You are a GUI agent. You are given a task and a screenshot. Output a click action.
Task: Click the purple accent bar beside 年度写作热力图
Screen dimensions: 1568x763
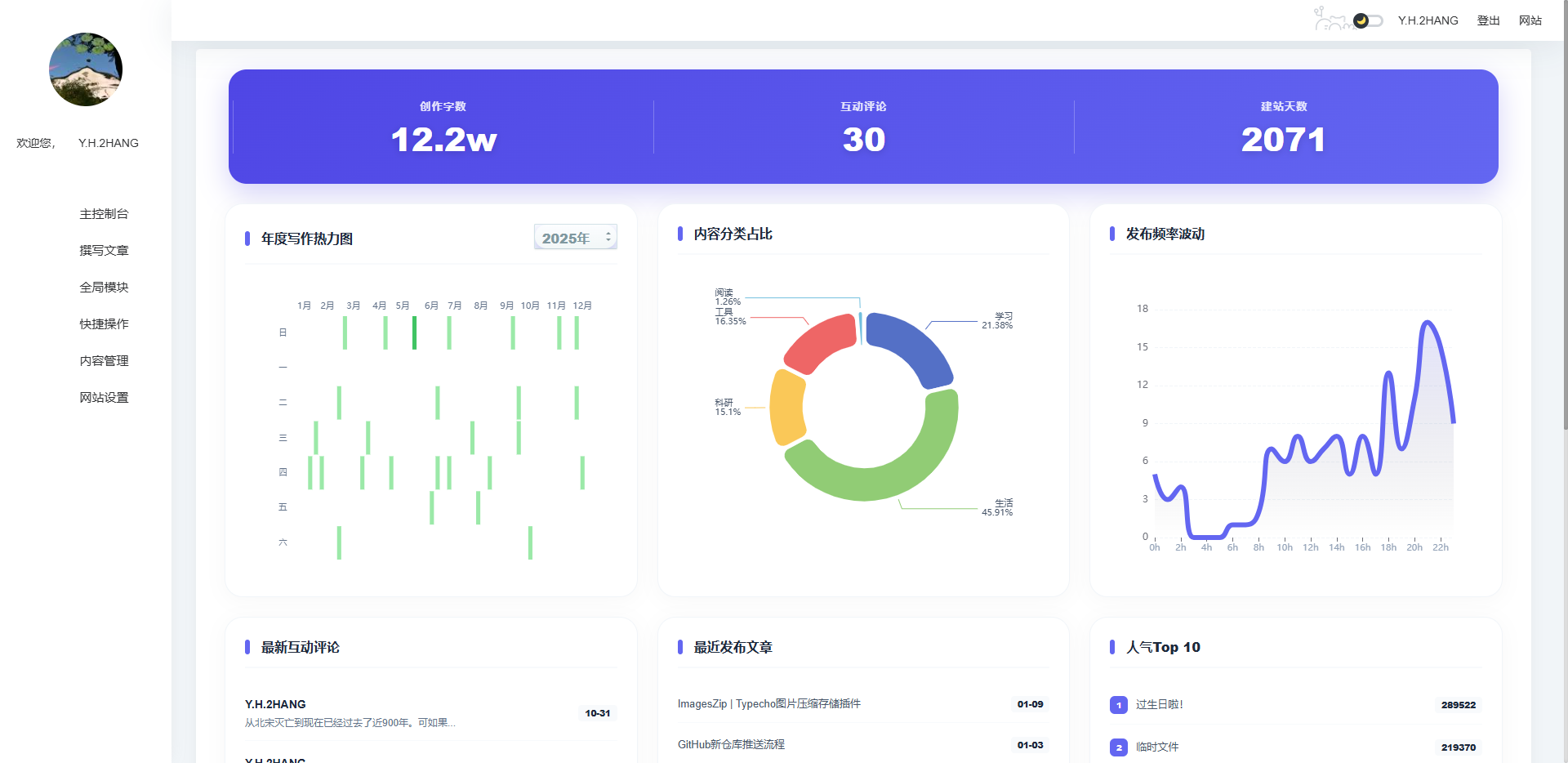pyautogui.click(x=249, y=238)
